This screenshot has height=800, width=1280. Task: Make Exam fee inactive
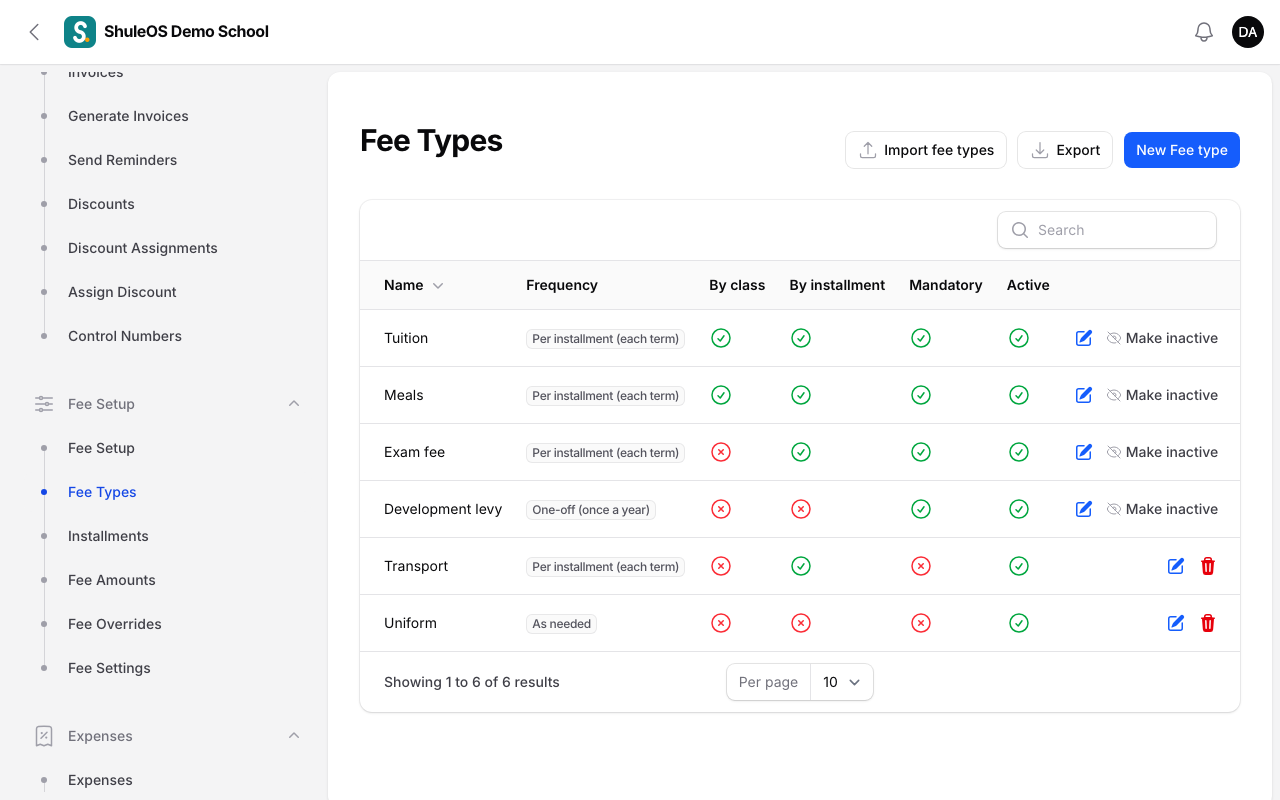click(1162, 452)
